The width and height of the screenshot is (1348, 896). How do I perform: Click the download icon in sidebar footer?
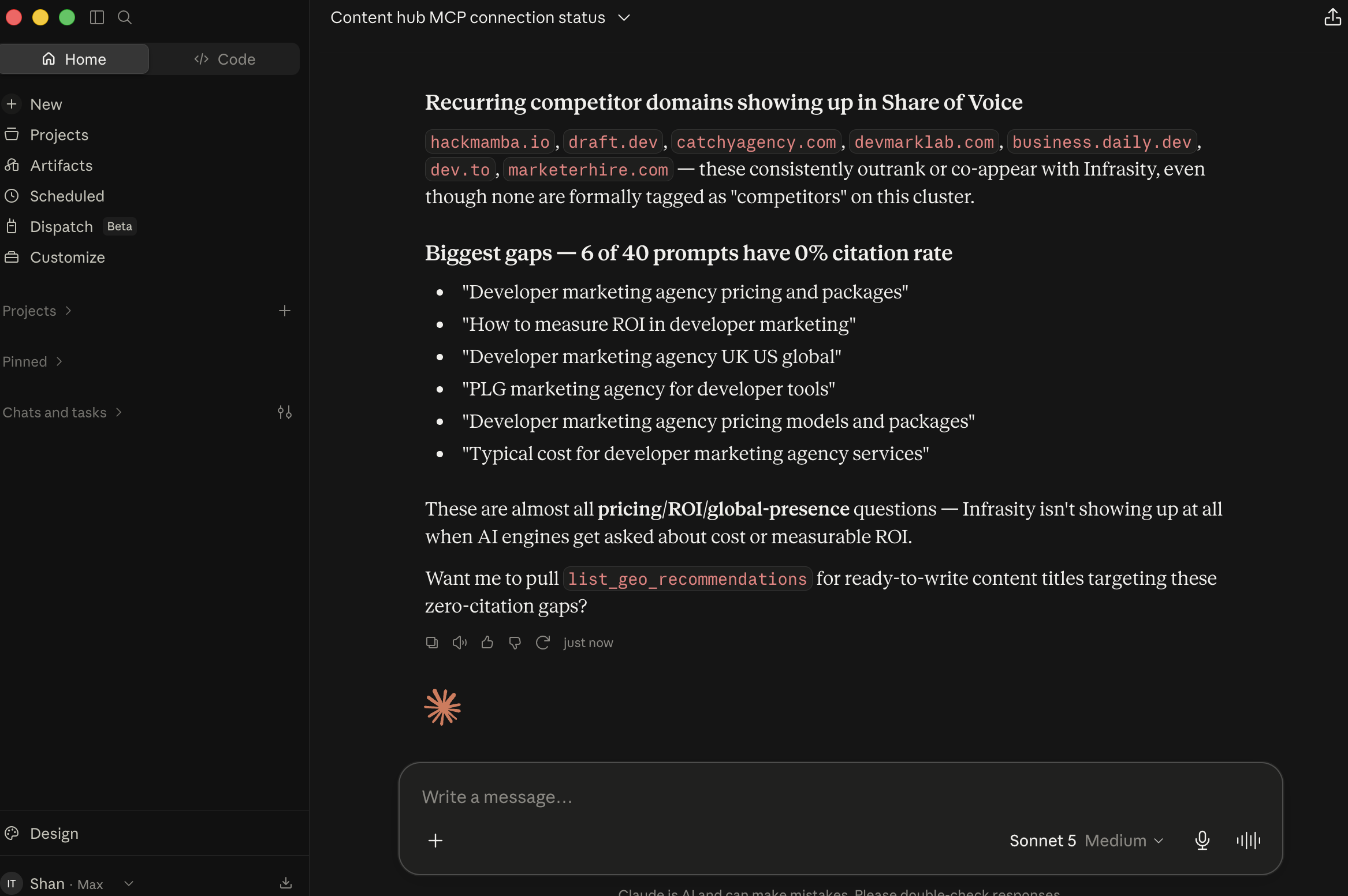coord(286,883)
